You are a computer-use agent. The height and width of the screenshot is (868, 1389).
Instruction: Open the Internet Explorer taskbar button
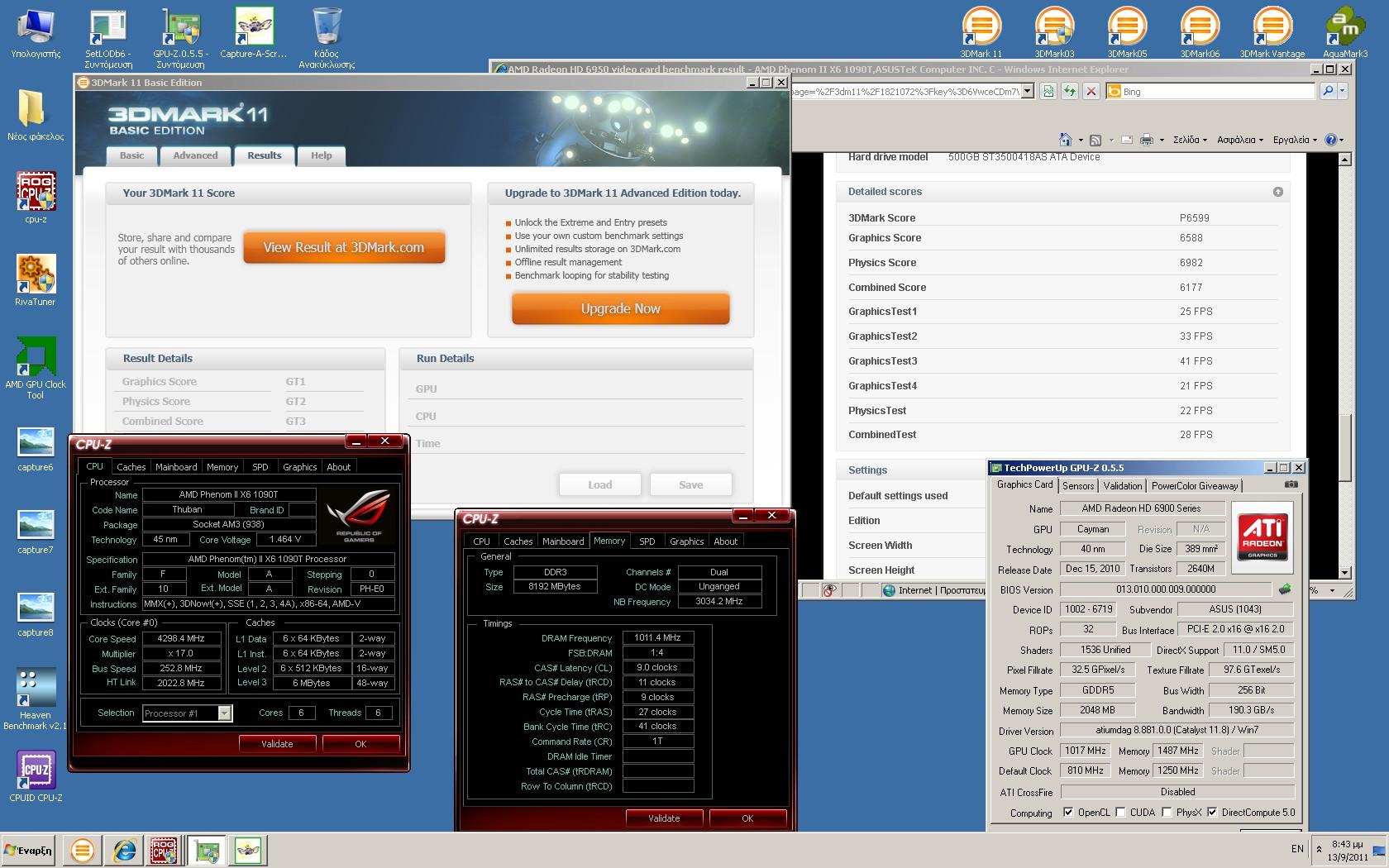coord(125,850)
